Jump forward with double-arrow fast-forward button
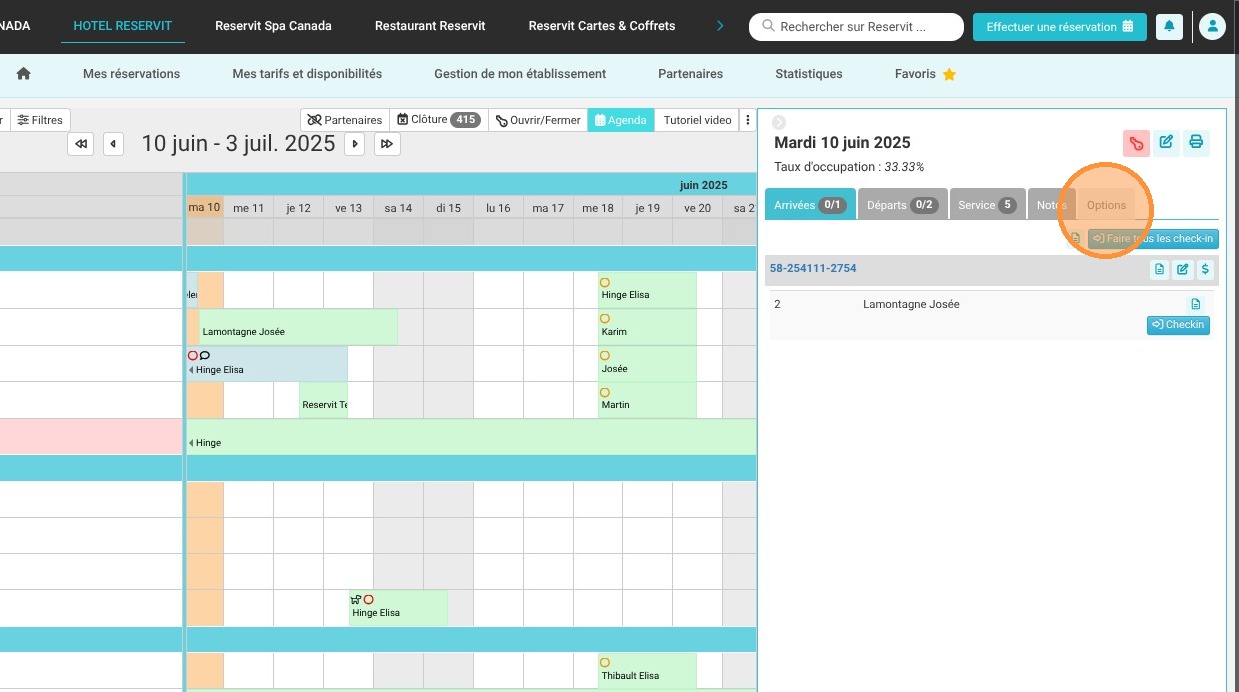The height and width of the screenshot is (692, 1239). (x=387, y=144)
